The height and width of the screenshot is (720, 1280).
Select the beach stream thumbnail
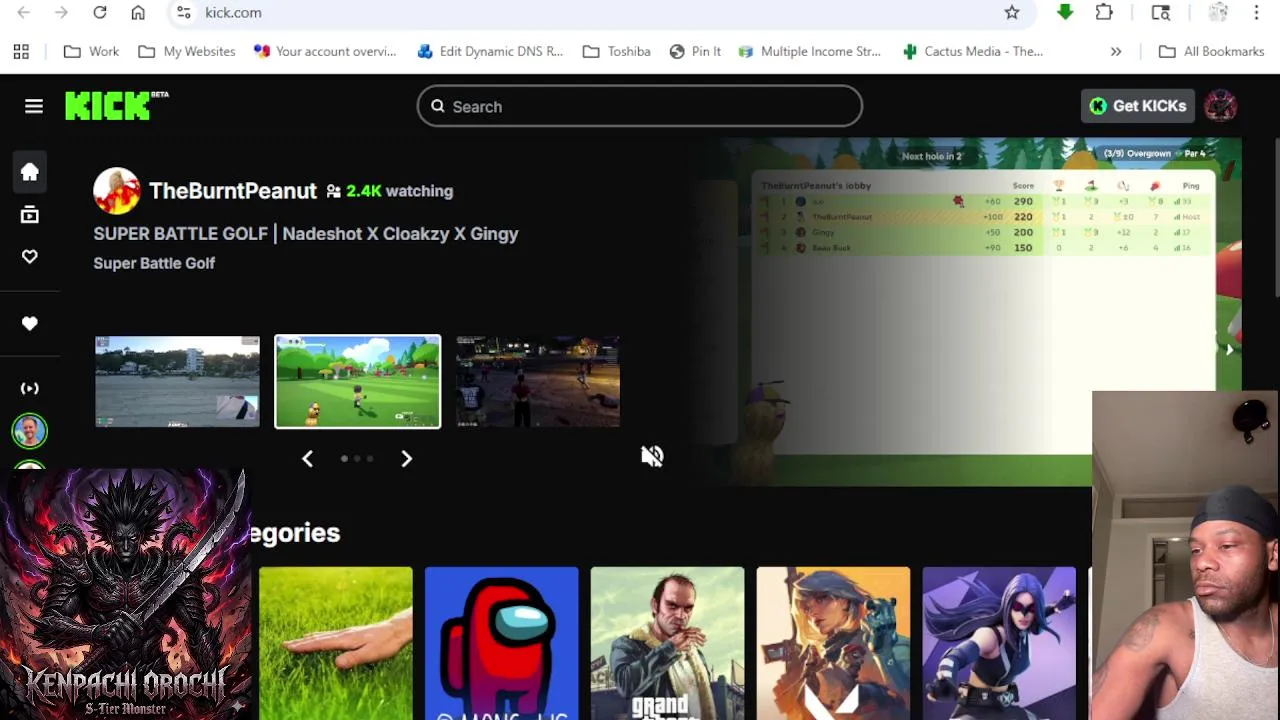(177, 381)
